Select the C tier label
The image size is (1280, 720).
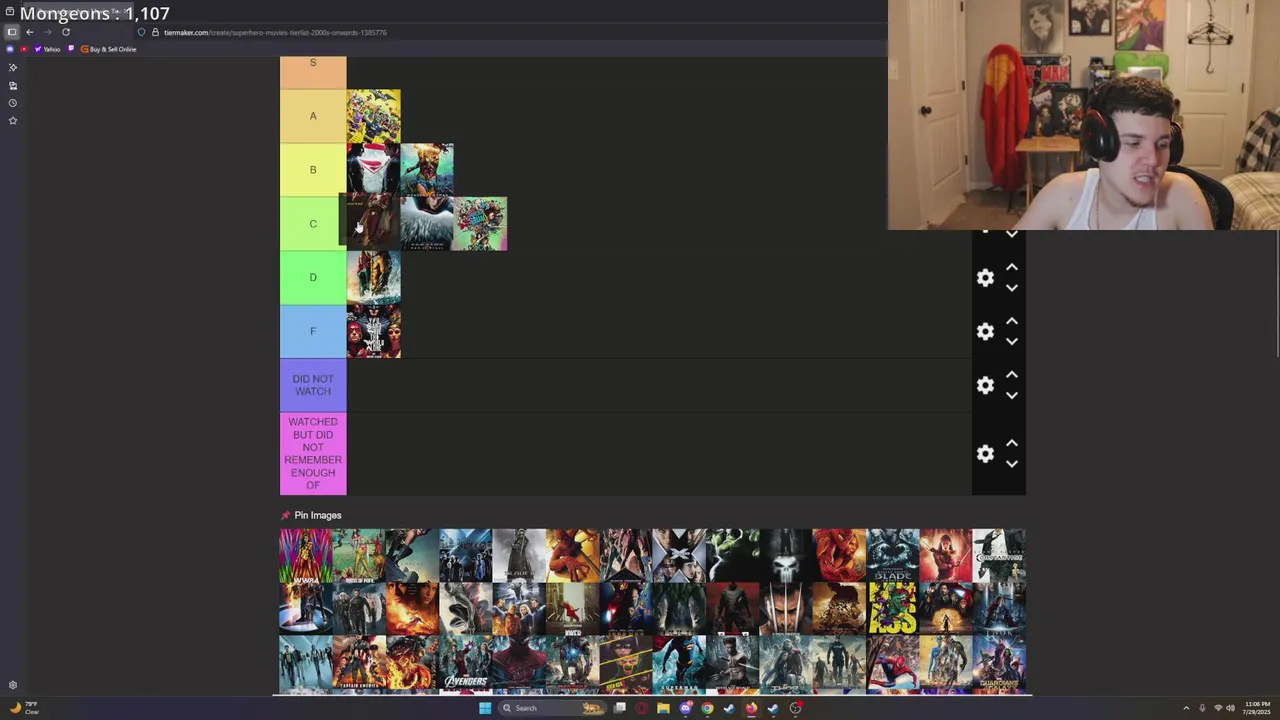pos(313,224)
